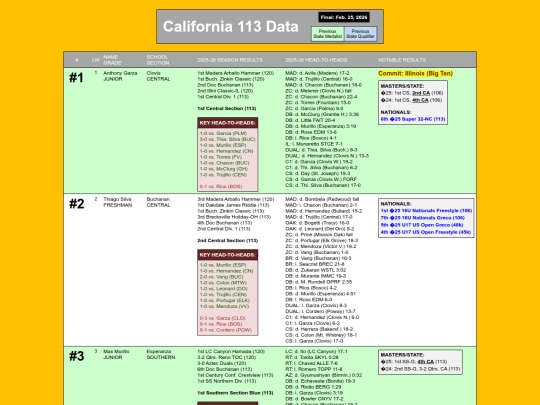Click 'AZ: d. Gyumushyan (Birmin.) 0:32' line
The width and height of the screenshot is (540, 405).
323,375
